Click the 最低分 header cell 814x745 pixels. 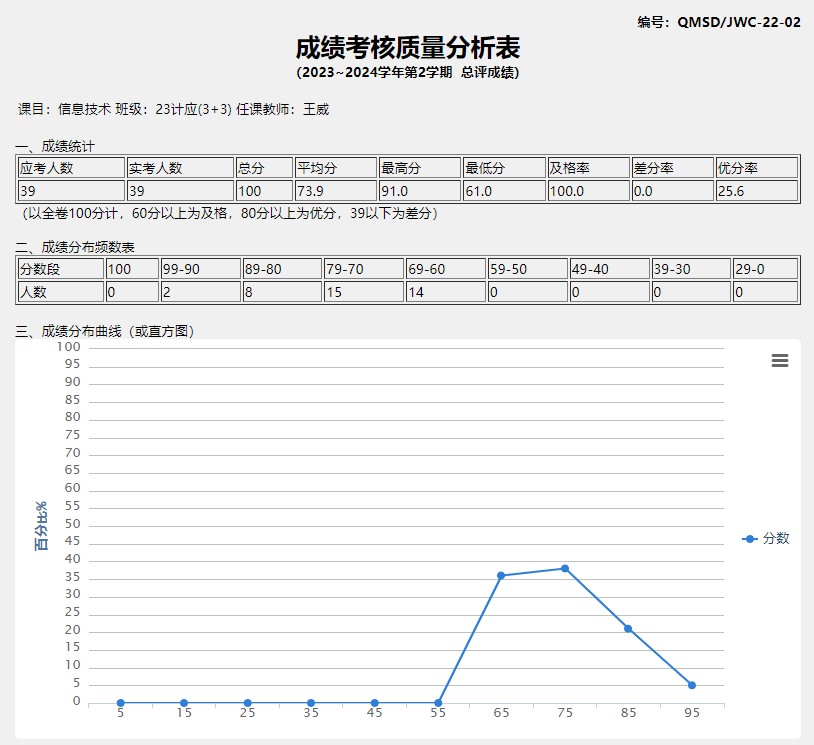click(504, 168)
